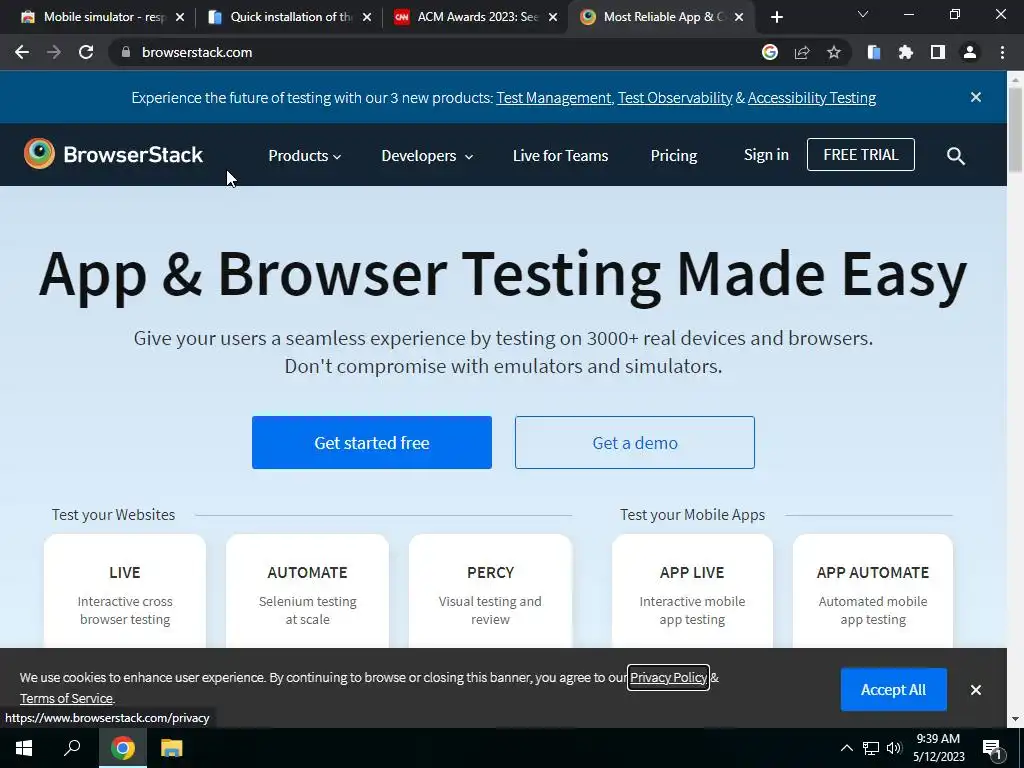Open the Privacy Policy link
The width and height of the screenshot is (1024, 768).
coord(668,677)
